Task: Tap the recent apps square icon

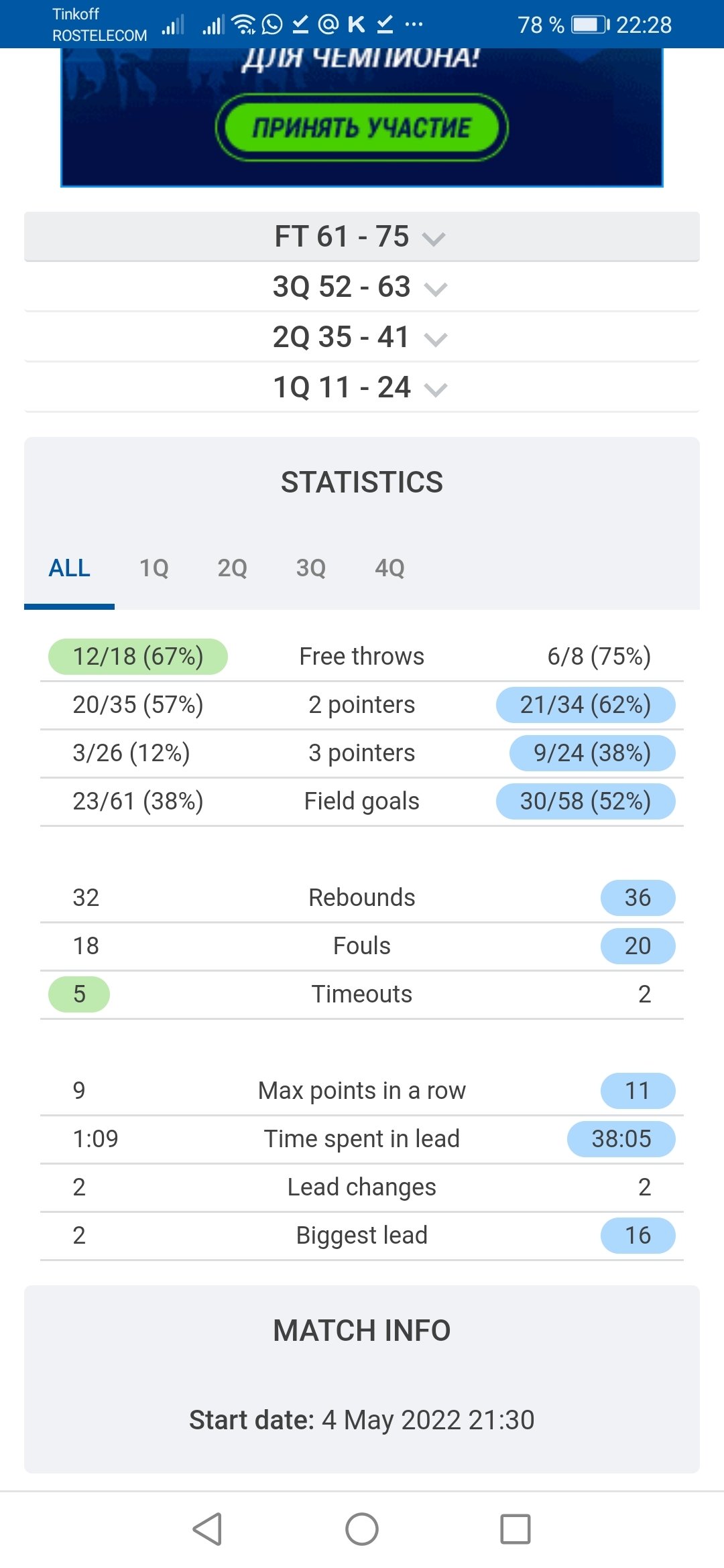Action: (516, 1529)
